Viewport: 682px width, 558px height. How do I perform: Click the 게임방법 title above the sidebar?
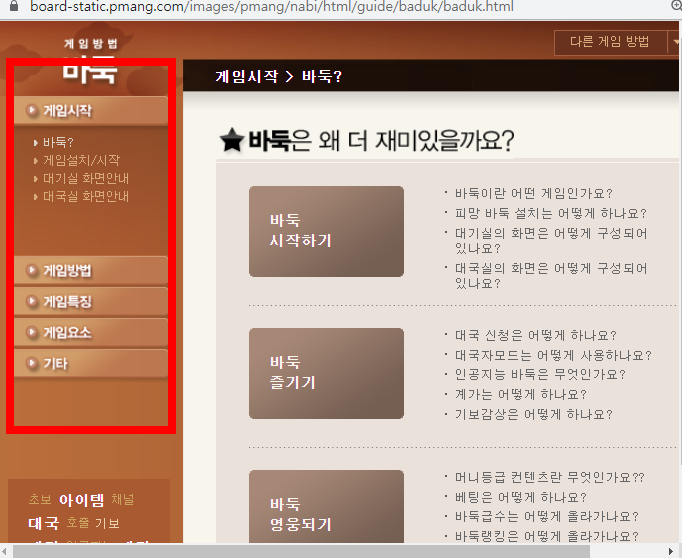point(91,43)
